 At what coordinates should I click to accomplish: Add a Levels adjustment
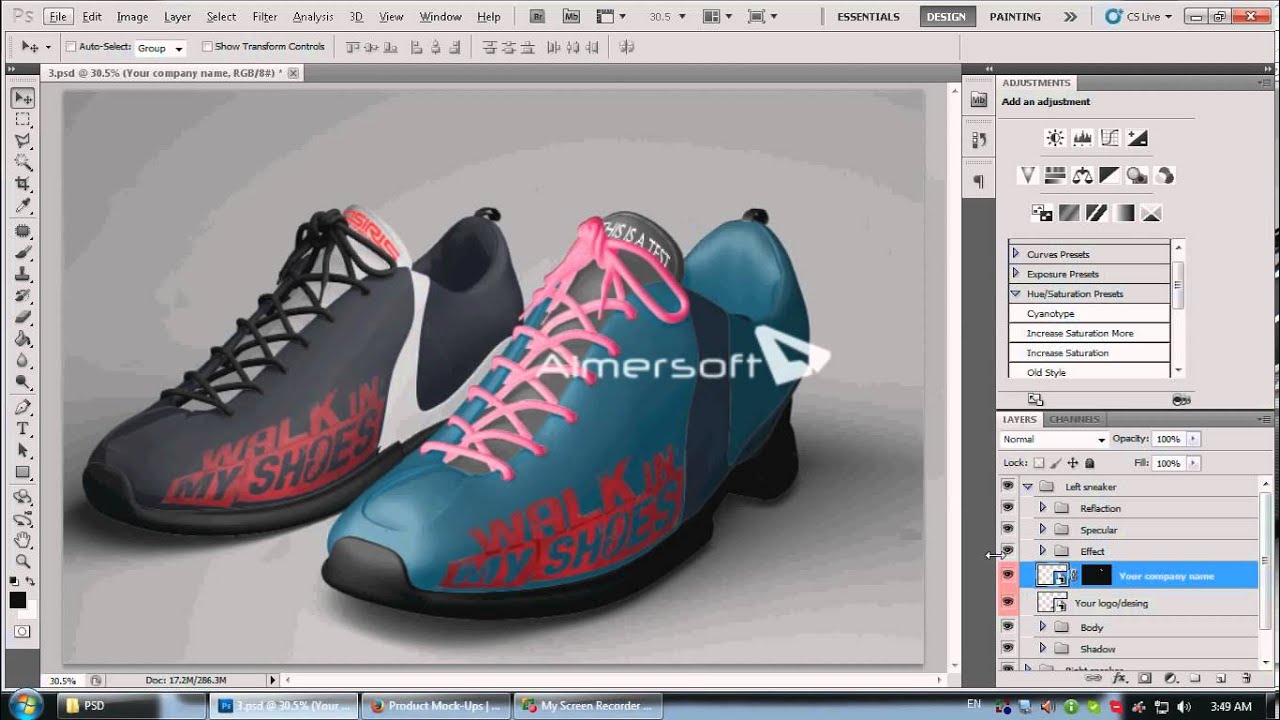pos(1082,138)
